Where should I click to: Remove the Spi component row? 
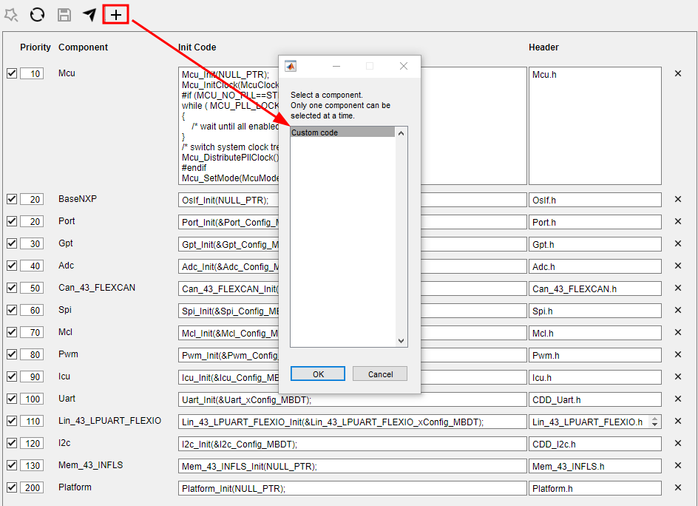click(x=678, y=310)
